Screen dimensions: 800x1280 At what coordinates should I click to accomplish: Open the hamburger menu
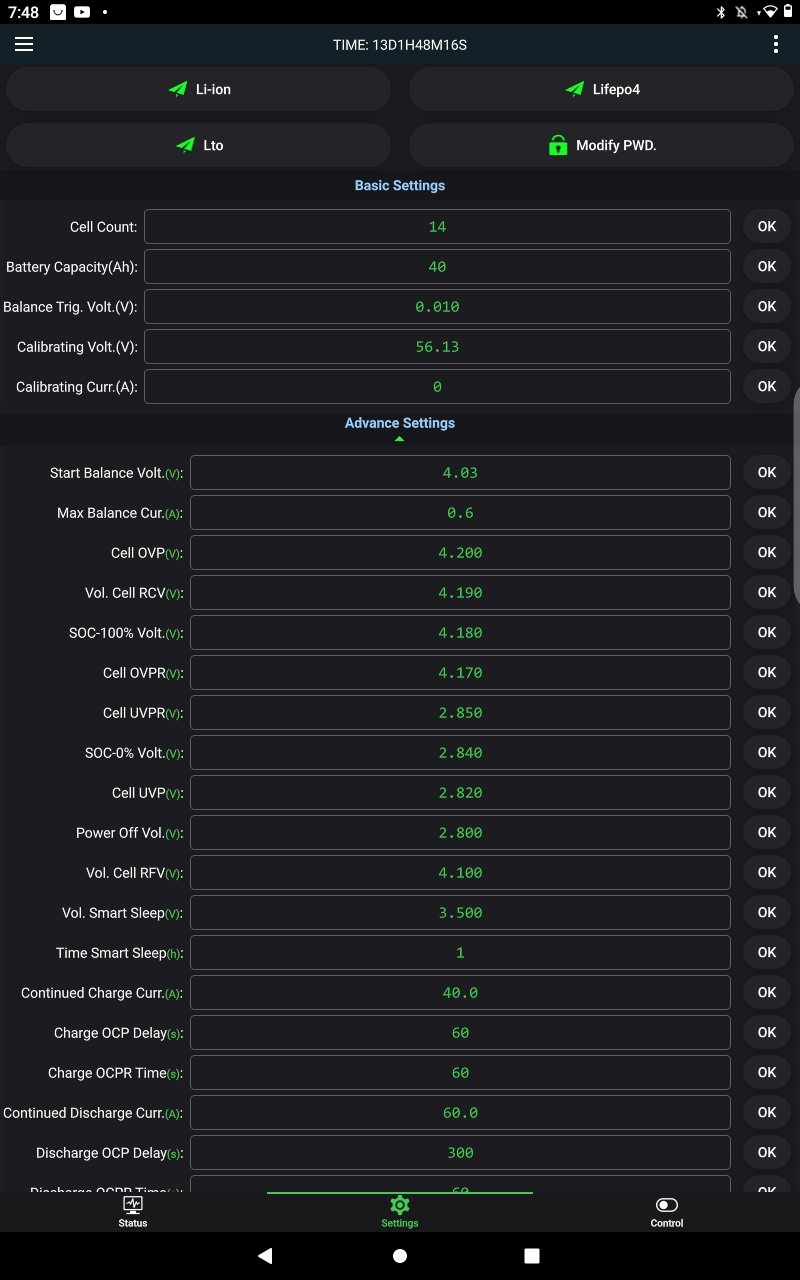tap(24, 44)
